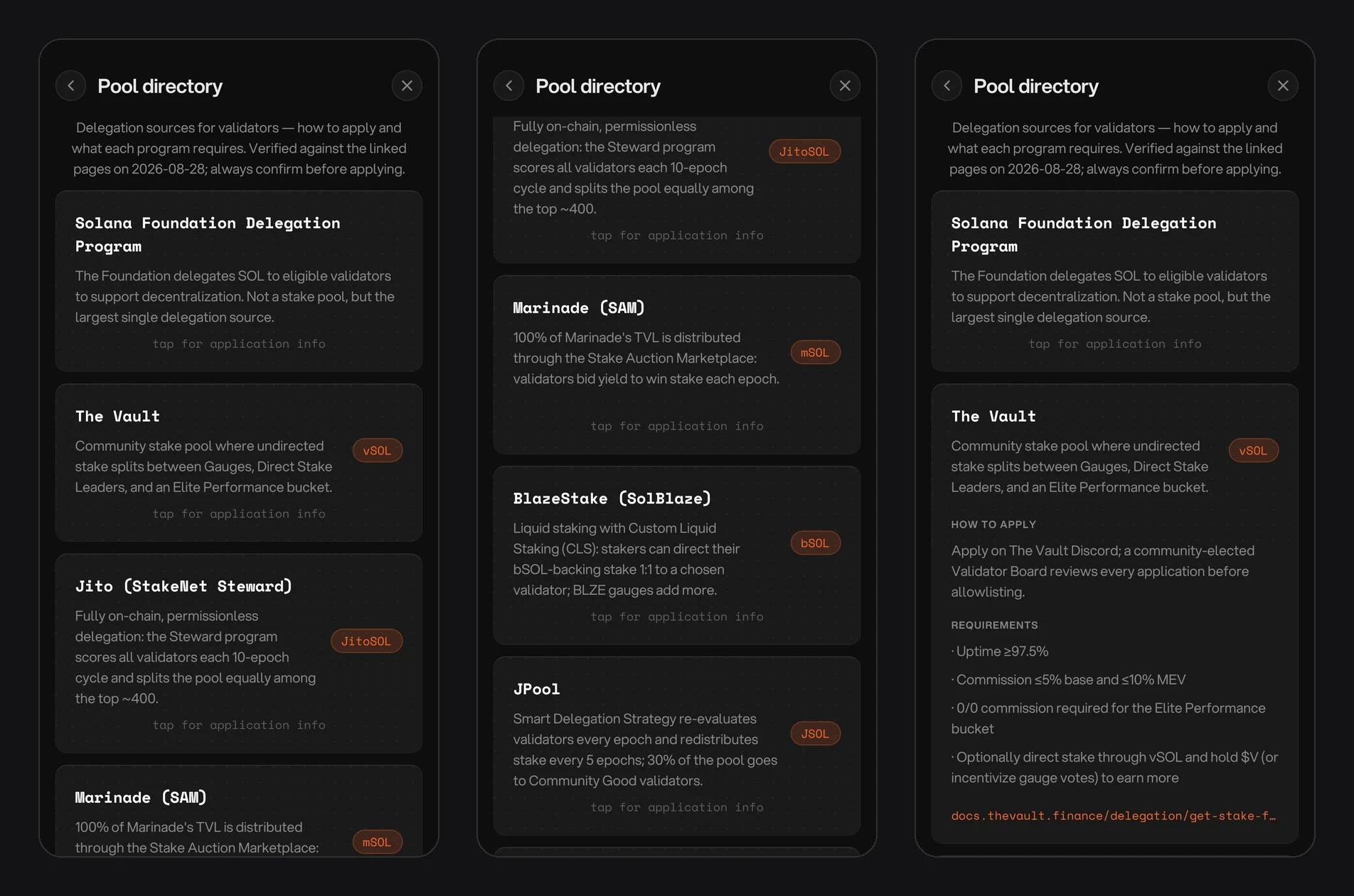This screenshot has width=1354, height=896.
Task: Expand Solana Foundation Delegation Program card, left panel
Action: [x=239, y=281]
